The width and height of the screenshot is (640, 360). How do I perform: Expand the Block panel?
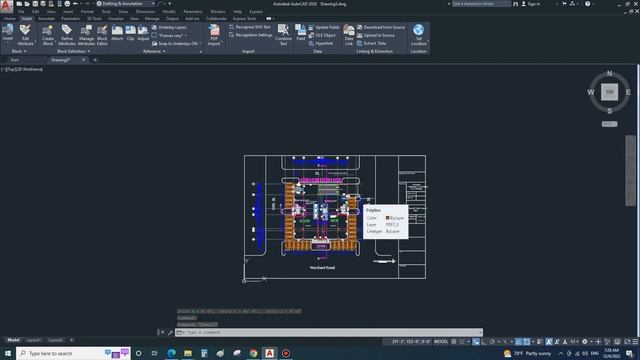(19, 51)
